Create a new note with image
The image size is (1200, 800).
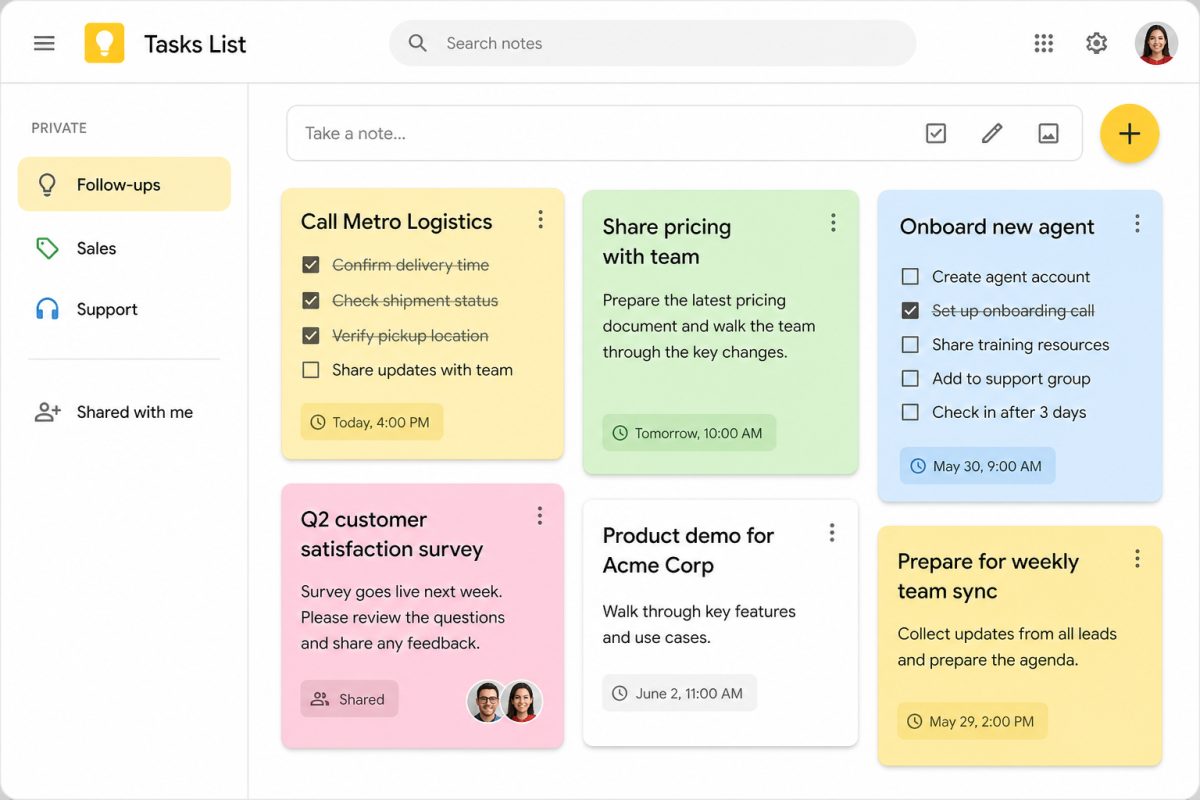[1048, 133]
